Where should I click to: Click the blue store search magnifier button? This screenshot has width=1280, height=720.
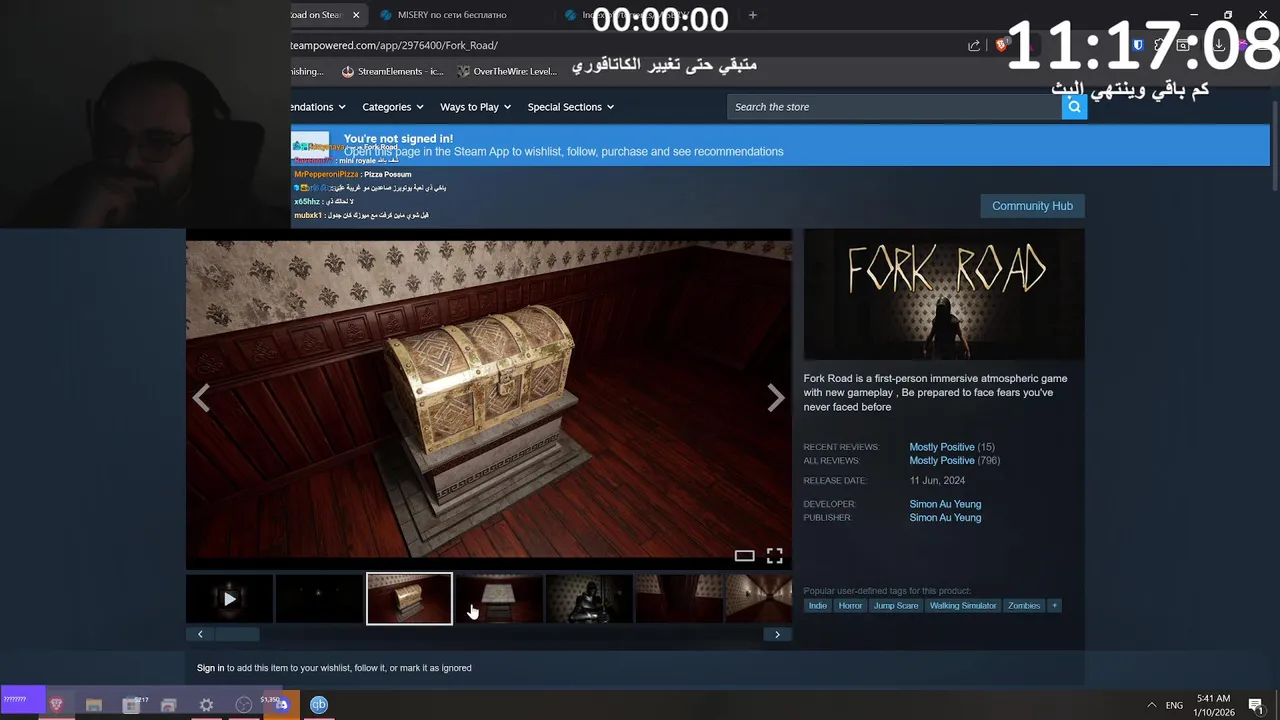[x=1074, y=107]
